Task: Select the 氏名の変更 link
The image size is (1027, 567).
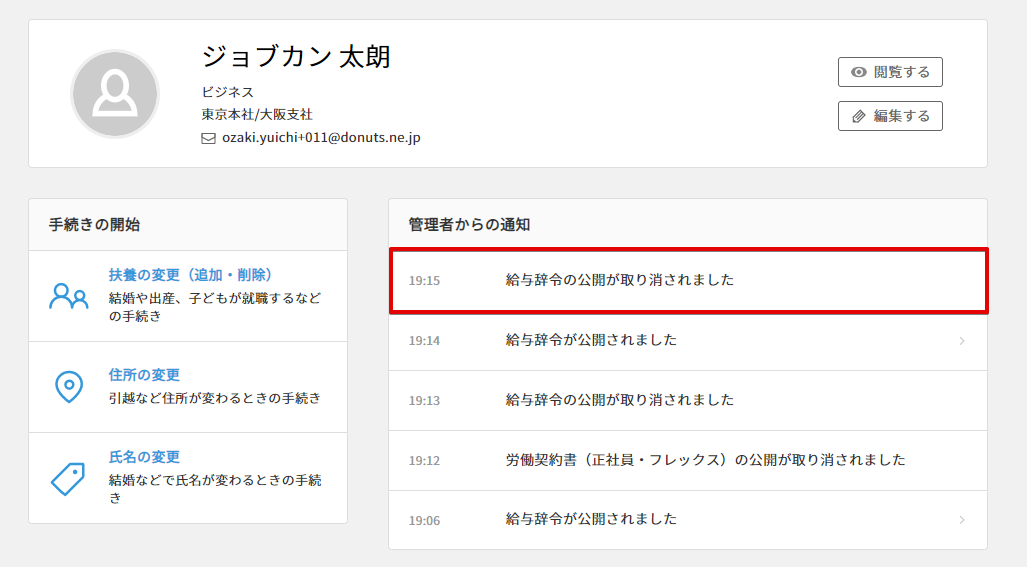Action: coord(144,457)
